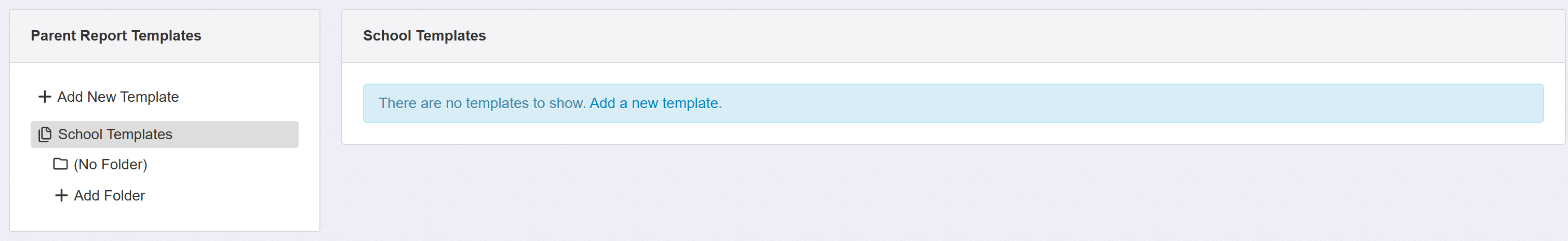Click the plus icon beside Add New Template
The width and height of the screenshot is (1568, 241).
click(45, 97)
